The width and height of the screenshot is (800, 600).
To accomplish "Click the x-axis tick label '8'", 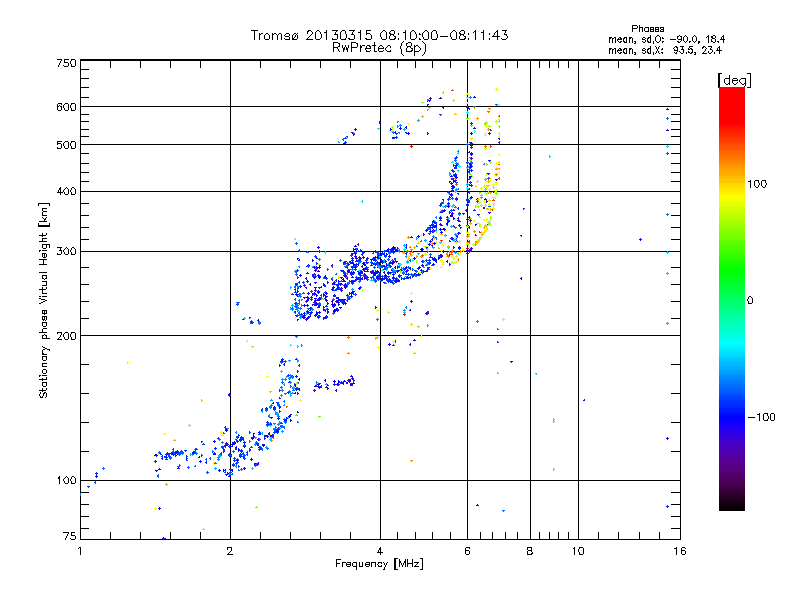I will point(530,551).
